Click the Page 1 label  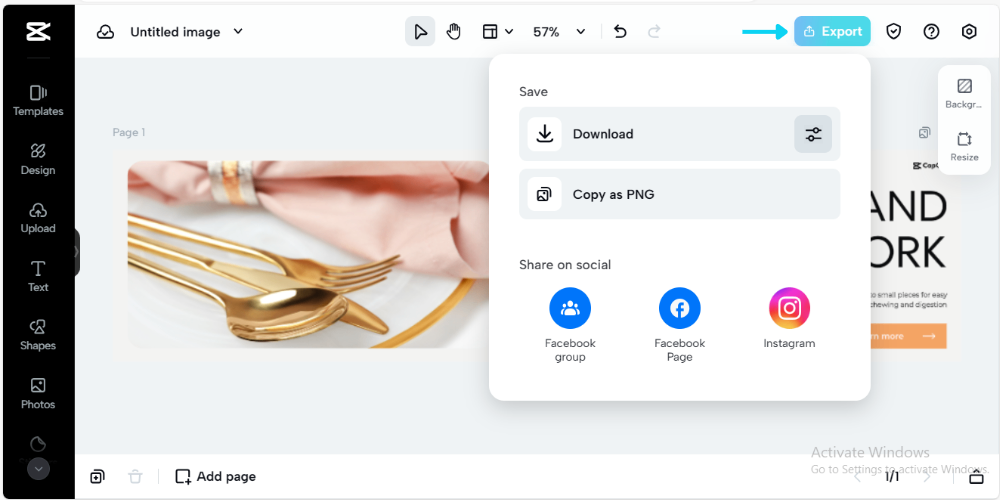point(129,133)
